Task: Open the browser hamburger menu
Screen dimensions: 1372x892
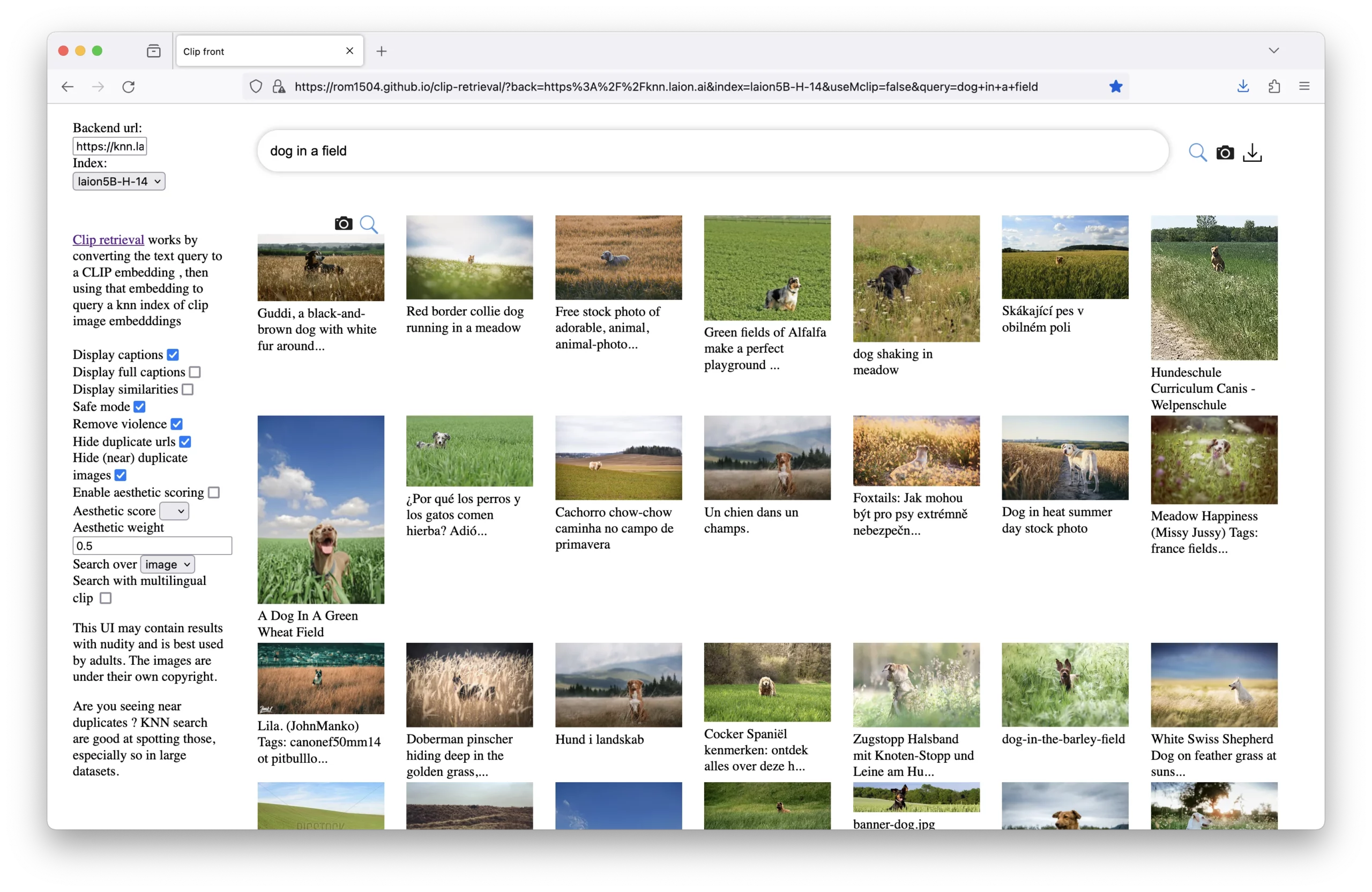Action: pos(1304,86)
